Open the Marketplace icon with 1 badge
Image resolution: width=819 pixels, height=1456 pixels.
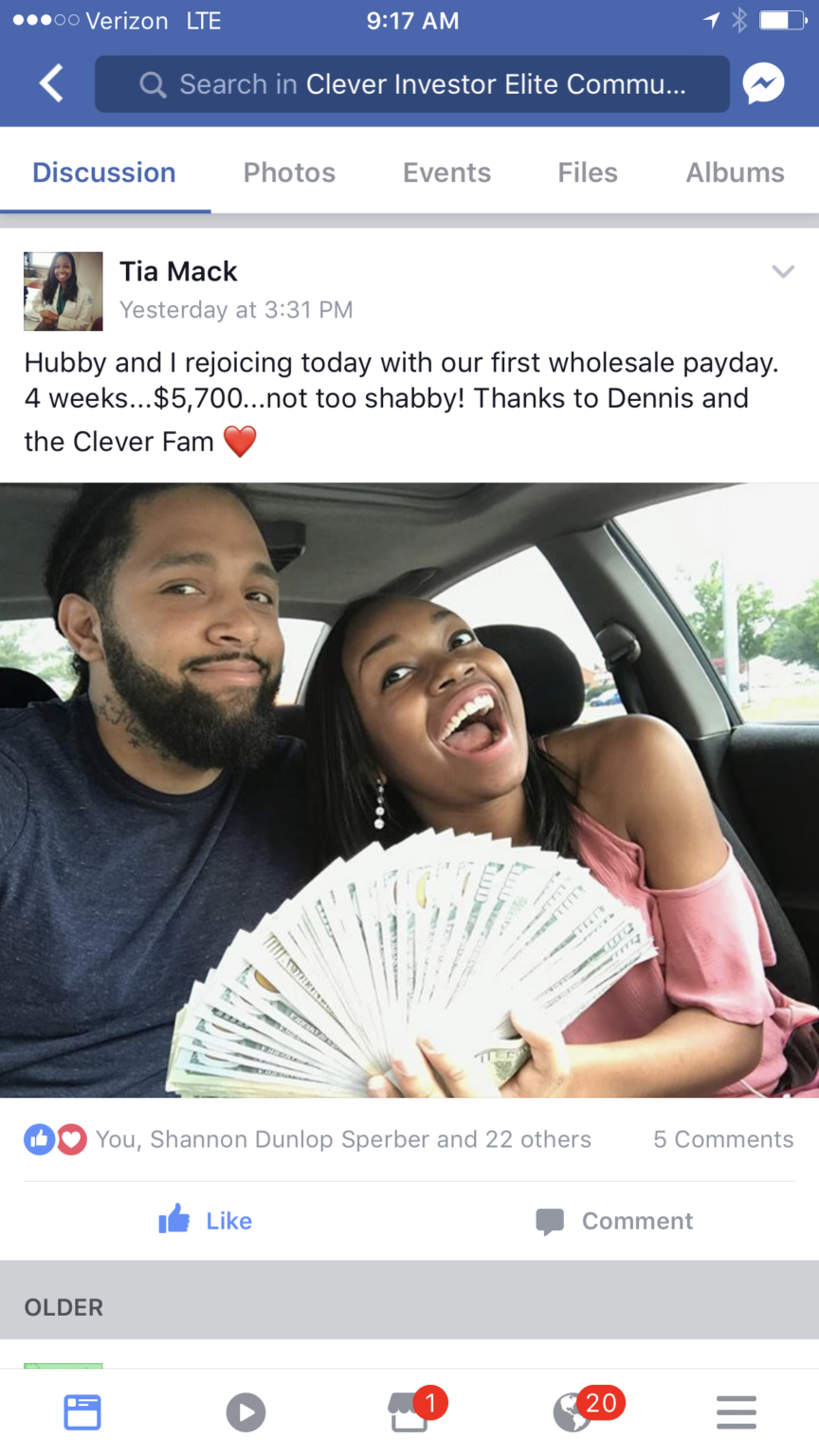click(x=410, y=1412)
